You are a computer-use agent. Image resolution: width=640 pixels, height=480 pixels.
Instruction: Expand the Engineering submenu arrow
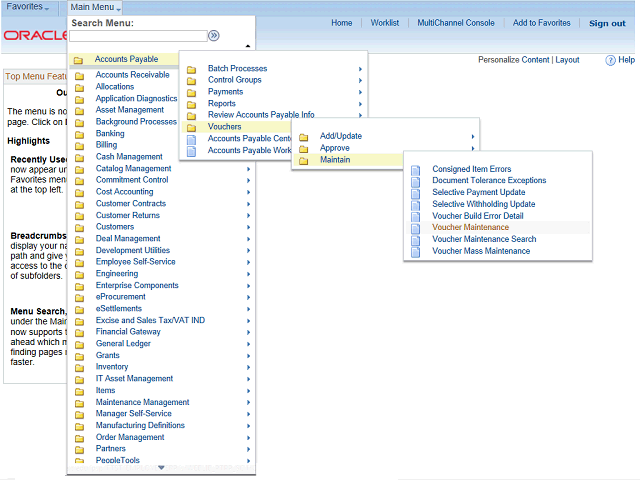pyautogui.click(x=248, y=274)
